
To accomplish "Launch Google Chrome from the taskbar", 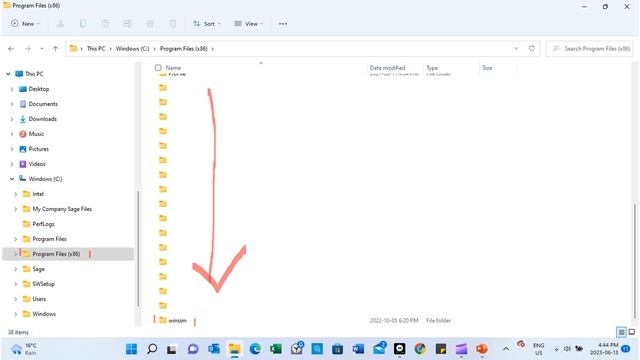I will pos(420,349).
